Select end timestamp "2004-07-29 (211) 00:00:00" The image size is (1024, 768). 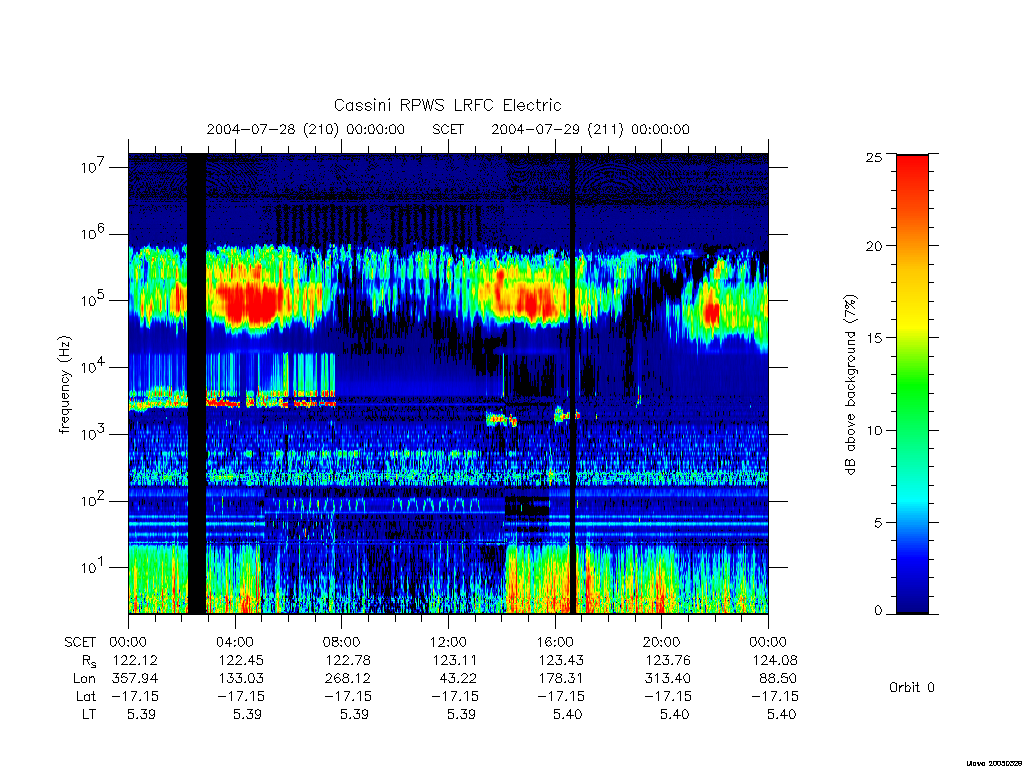(x=590, y=129)
